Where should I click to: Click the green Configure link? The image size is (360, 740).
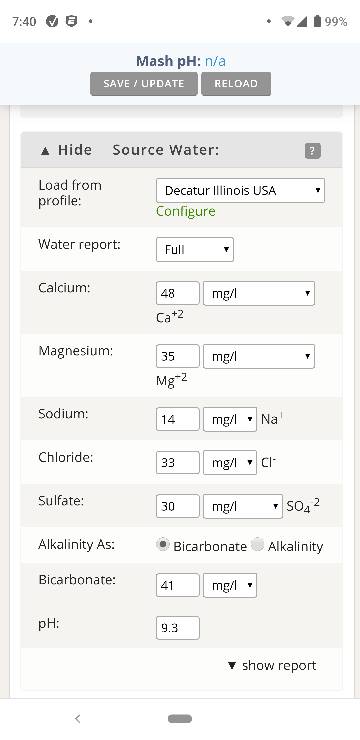tap(186, 211)
